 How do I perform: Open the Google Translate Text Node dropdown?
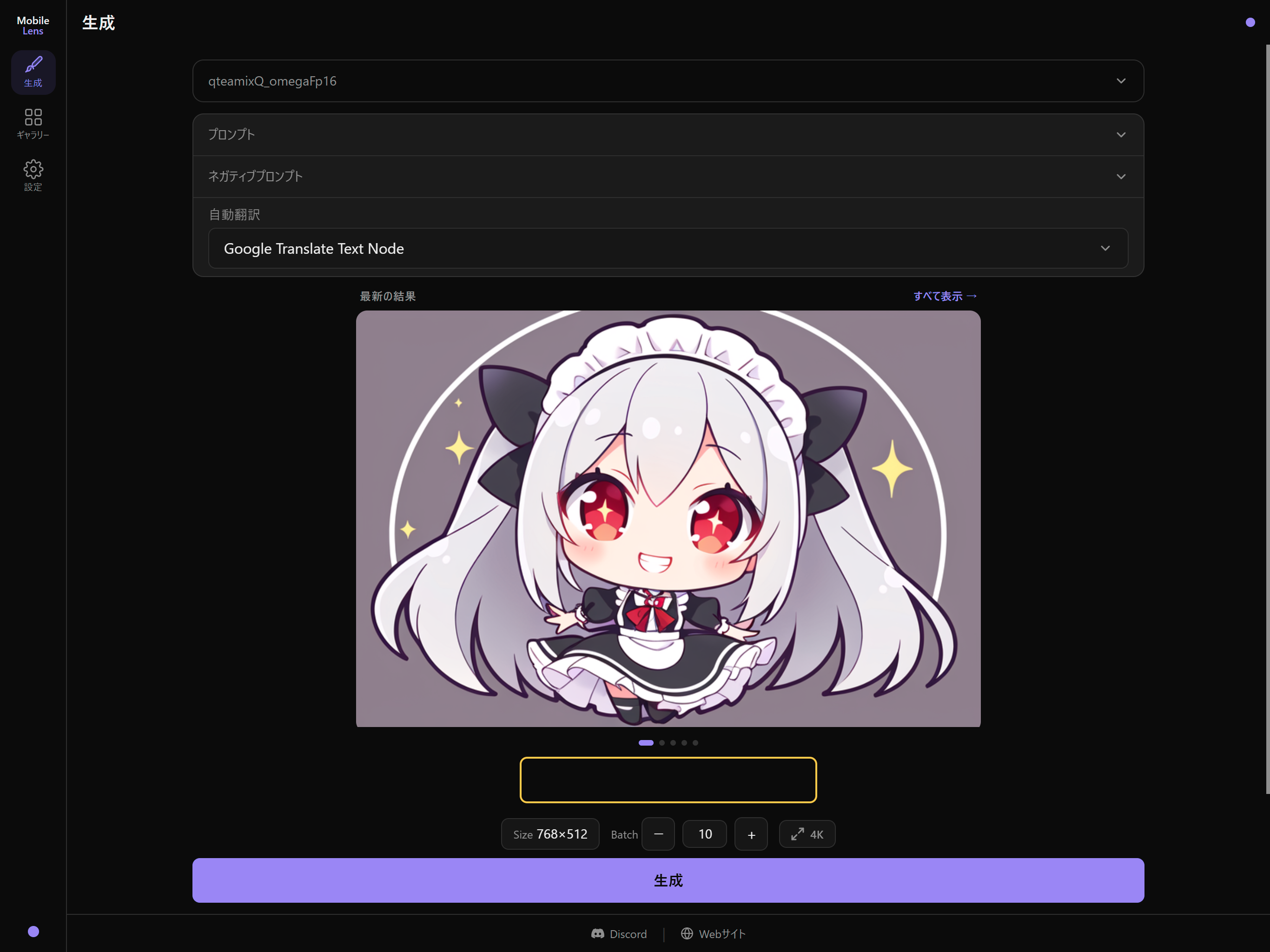(x=668, y=248)
